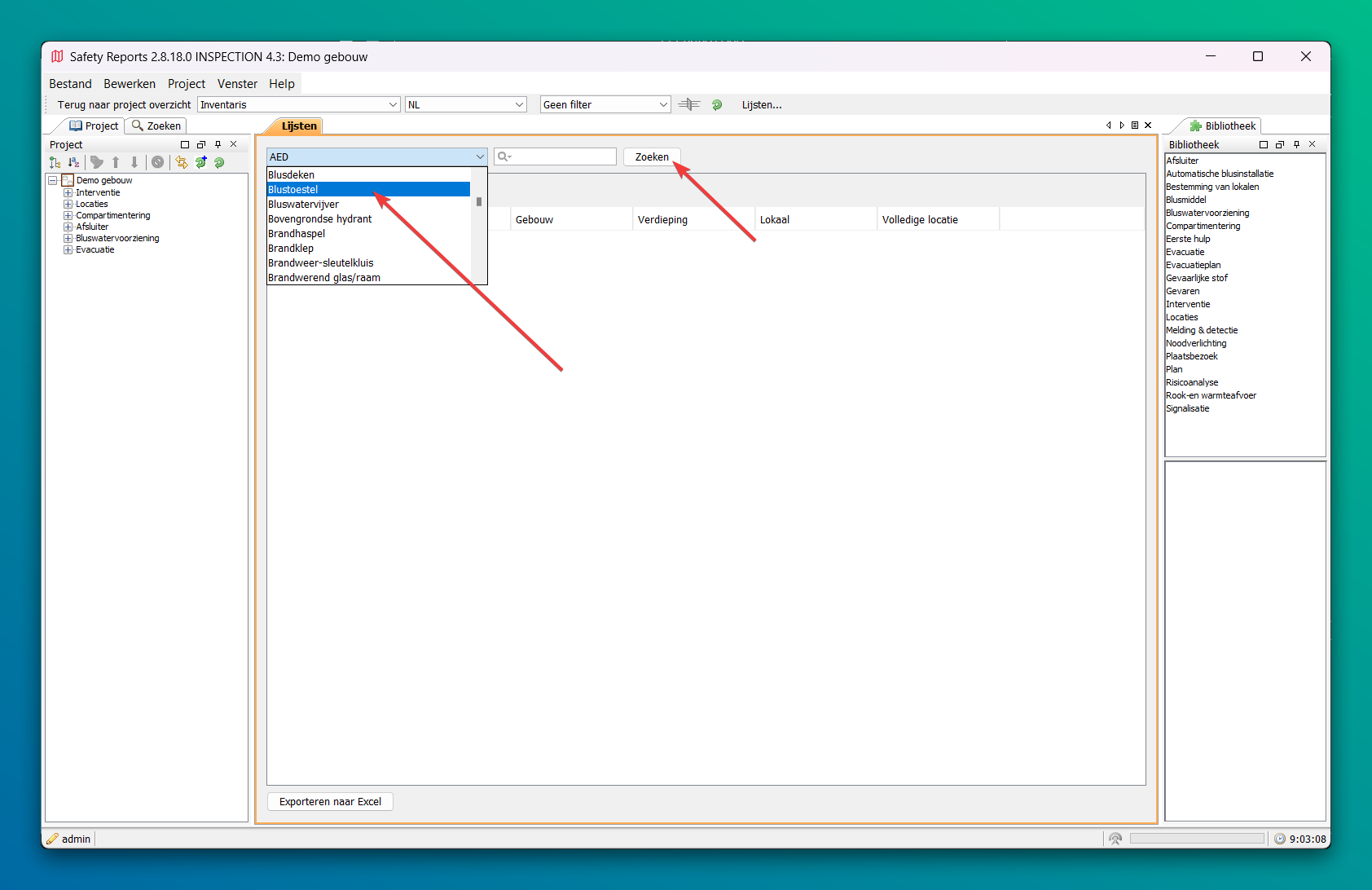This screenshot has width=1372, height=890.
Task: Click the tree structure sort icon
Action: click(55, 162)
